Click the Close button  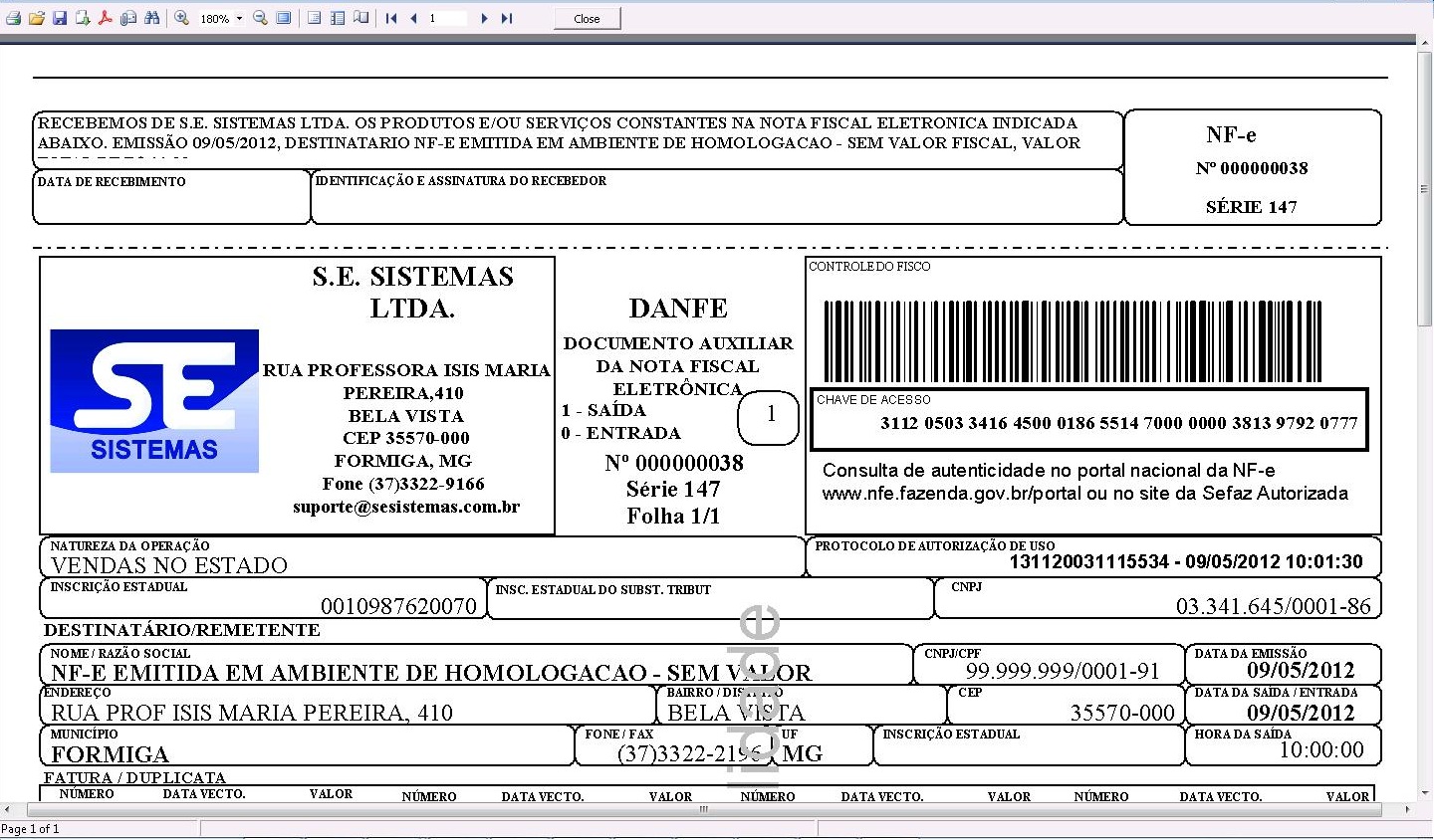(x=587, y=18)
